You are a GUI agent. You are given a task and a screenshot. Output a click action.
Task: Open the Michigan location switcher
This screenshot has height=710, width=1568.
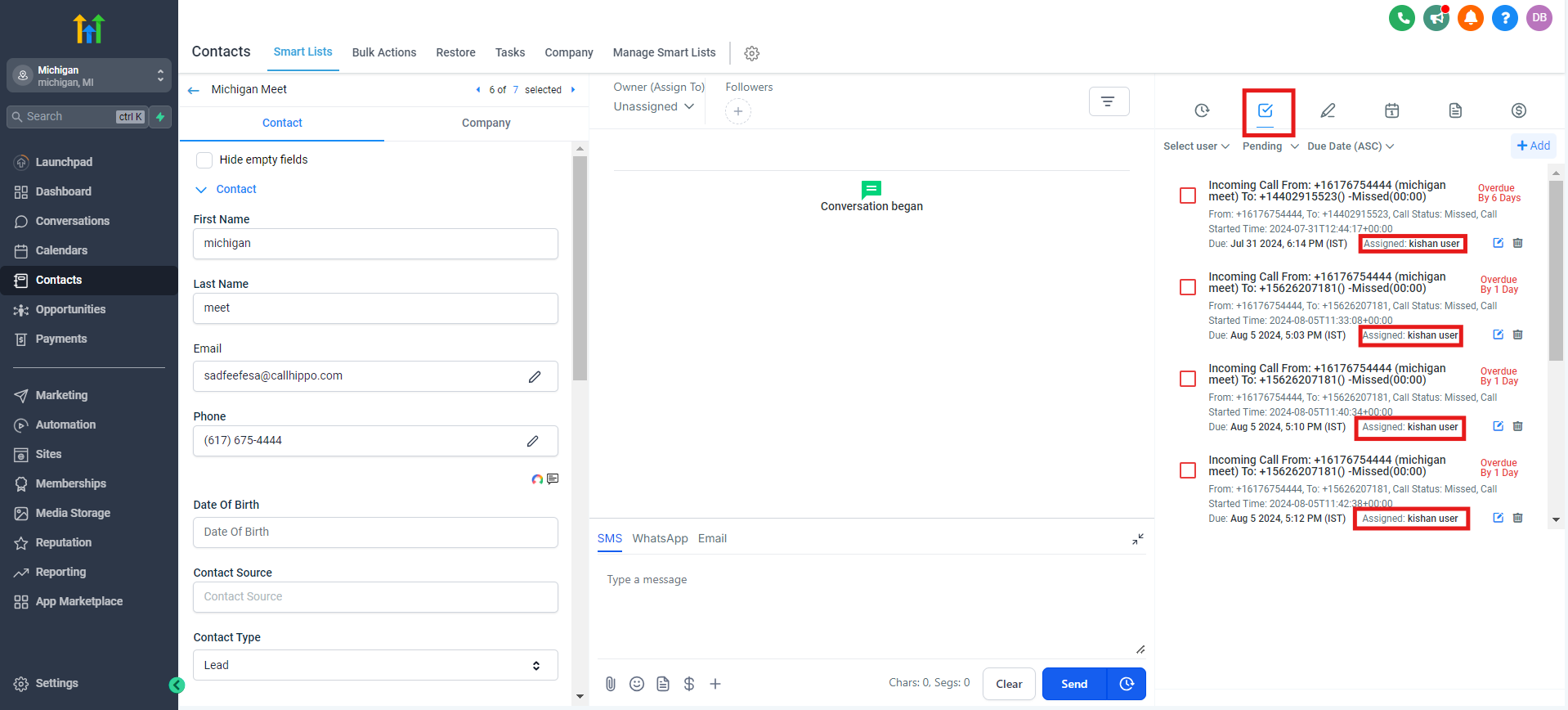click(x=89, y=75)
